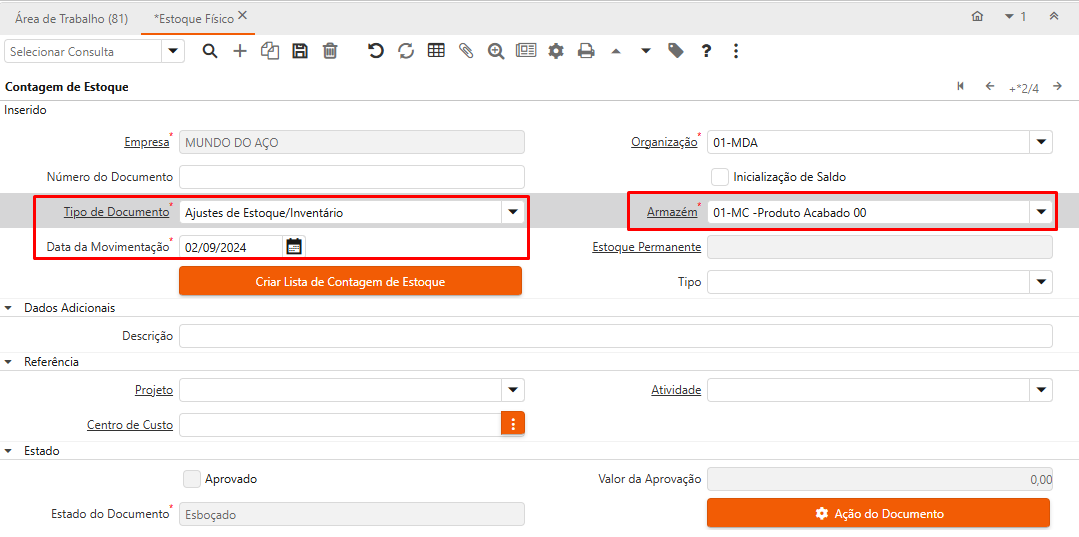Check the Aprovado checkbox
Image resolution: width=1079 pixels, height=537 pixels.
[x=192, y=479]
